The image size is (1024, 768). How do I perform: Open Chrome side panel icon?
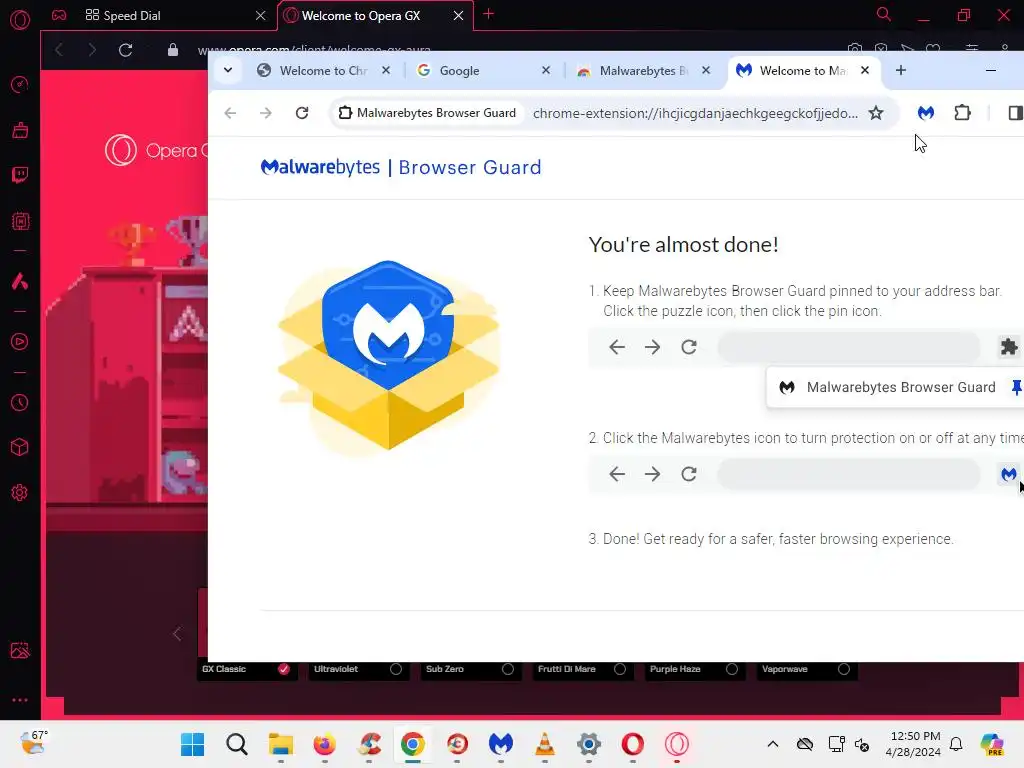coord(1014,113)
